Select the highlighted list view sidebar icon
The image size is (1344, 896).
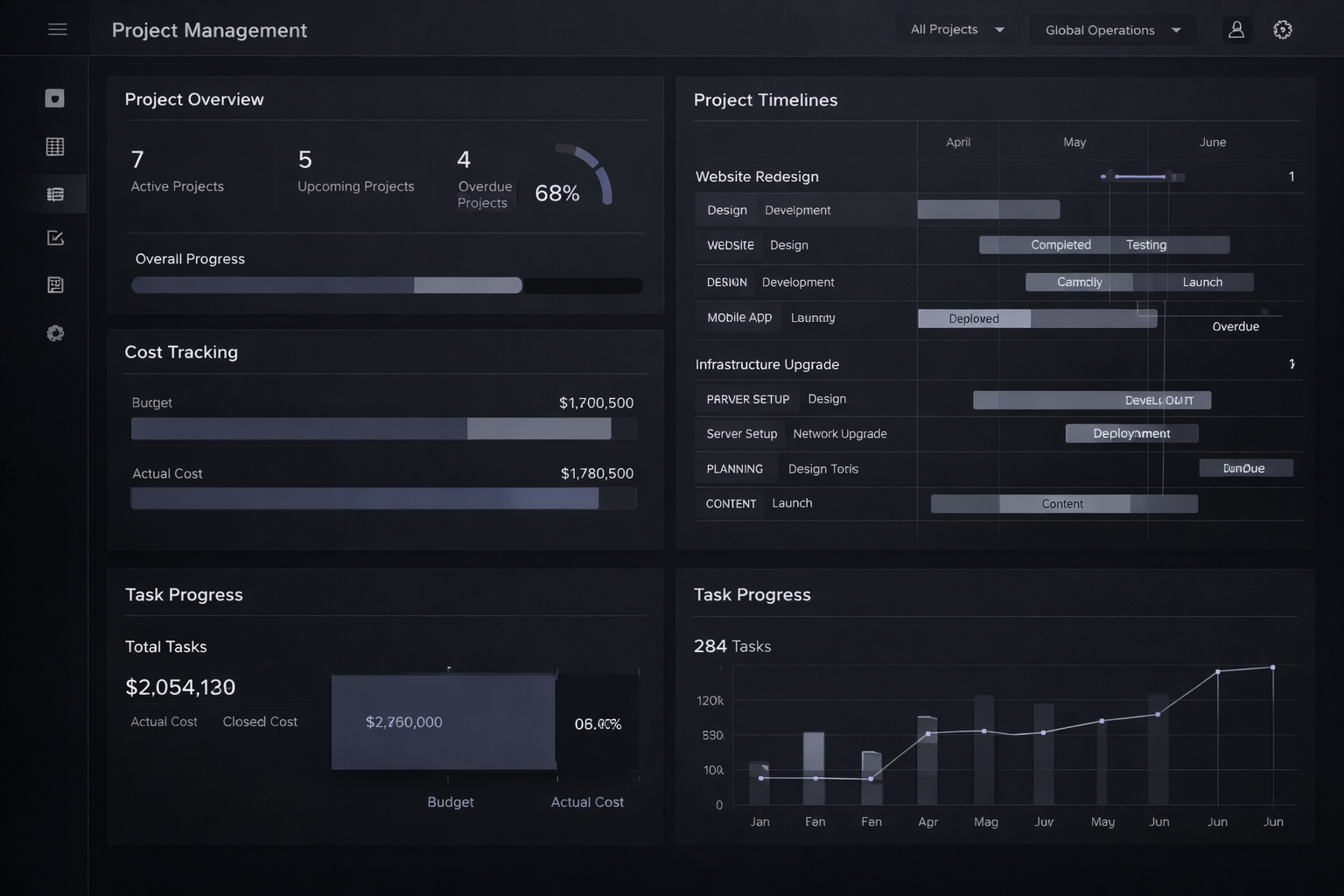pos(55,194)
